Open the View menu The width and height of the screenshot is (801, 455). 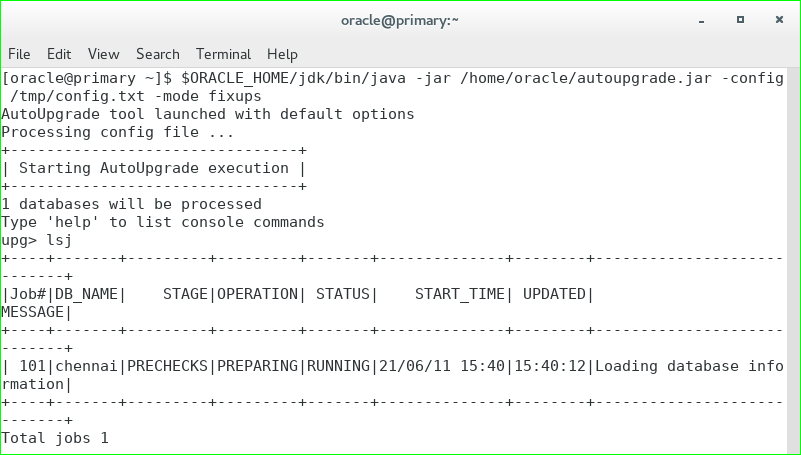(103, 54)
